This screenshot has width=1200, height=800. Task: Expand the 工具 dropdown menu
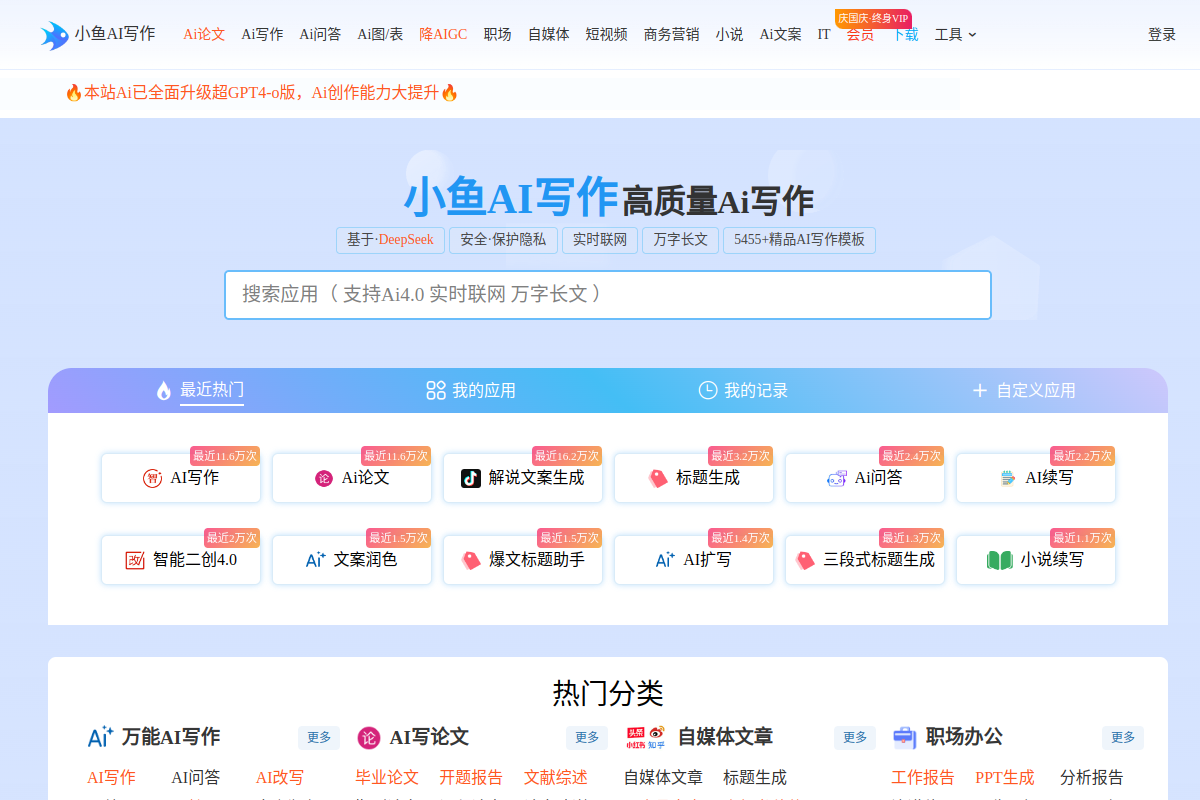click(956, 35)
